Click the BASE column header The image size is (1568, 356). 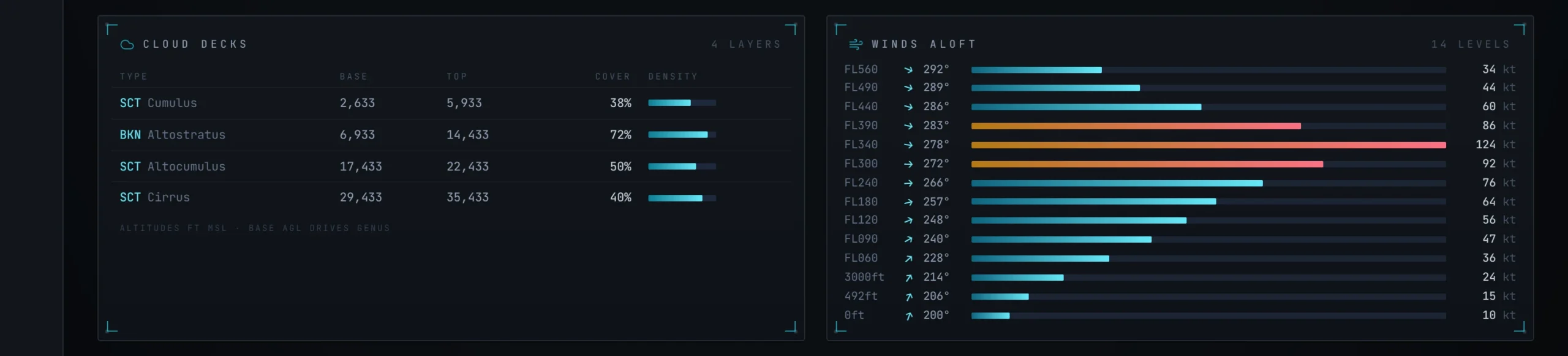tap(353, 77)
